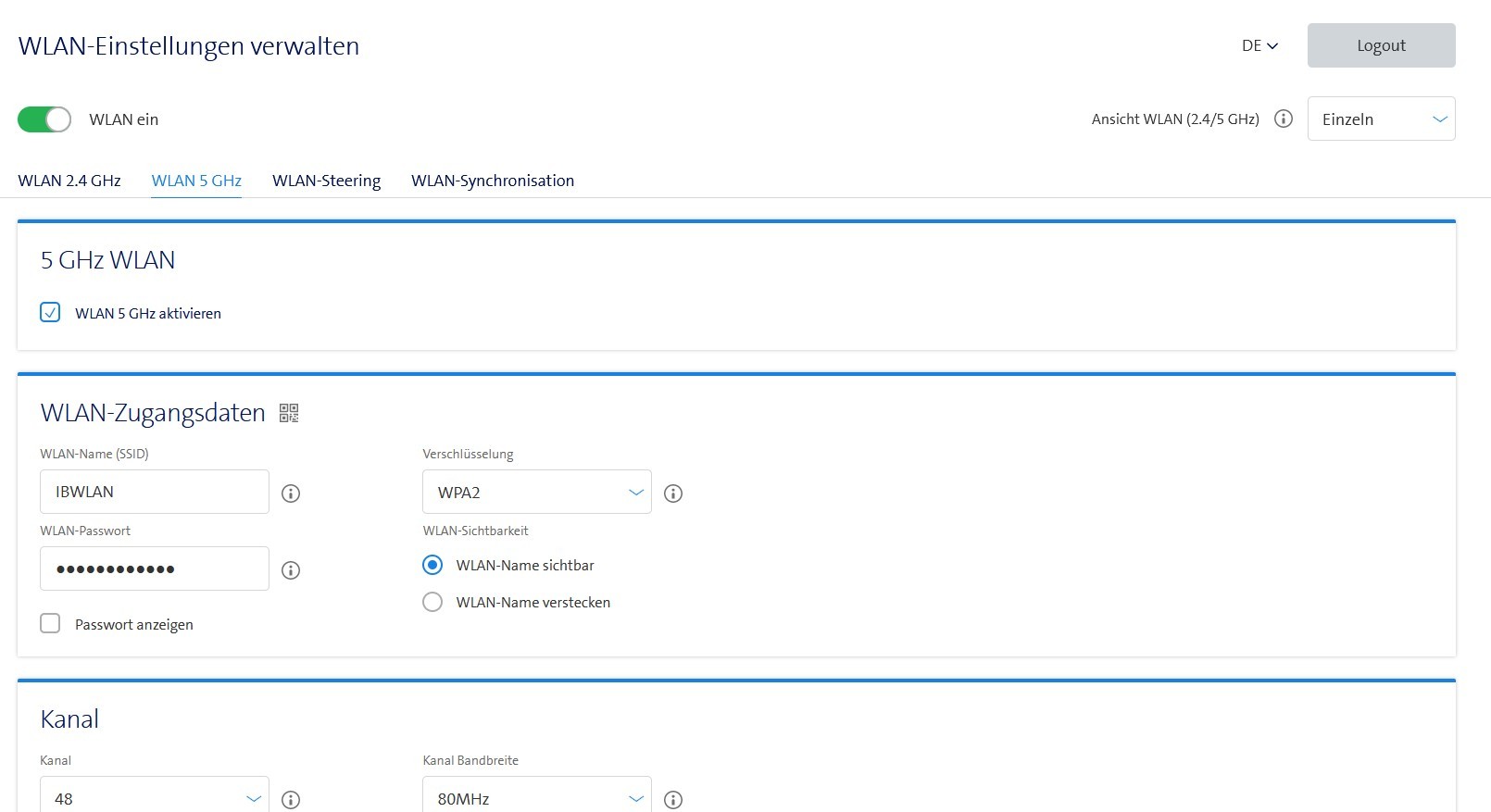
Task: Click info icon next to WLAN-Passwort field
Action: [291, 570]
